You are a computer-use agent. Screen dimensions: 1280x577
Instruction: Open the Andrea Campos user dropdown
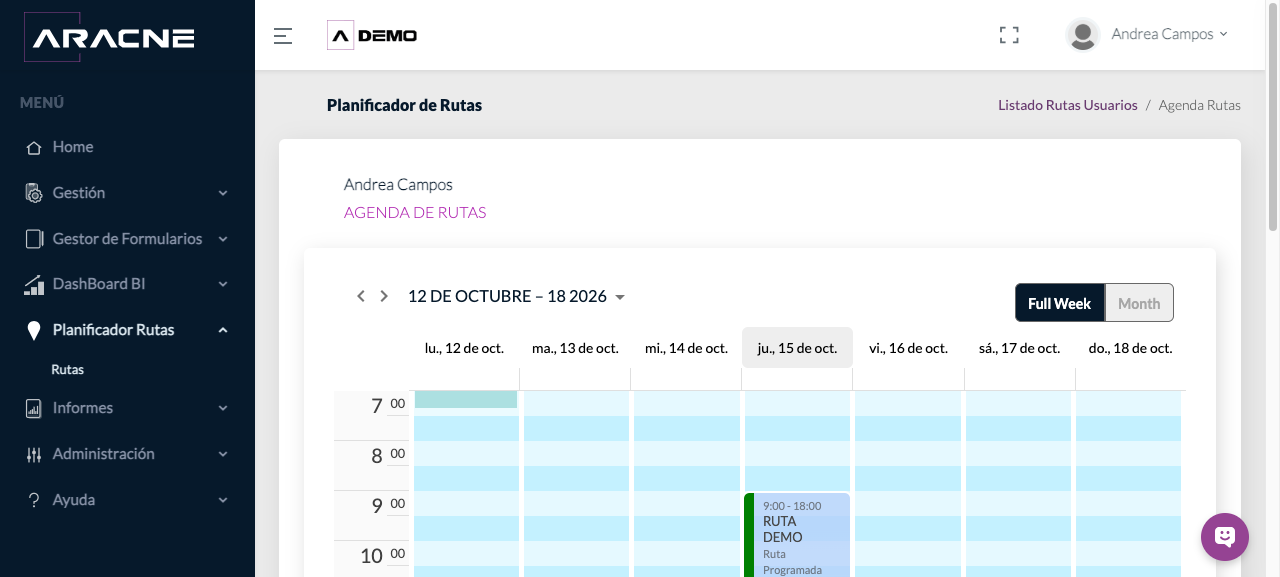pyautogui.click(x=1169, y=34)
